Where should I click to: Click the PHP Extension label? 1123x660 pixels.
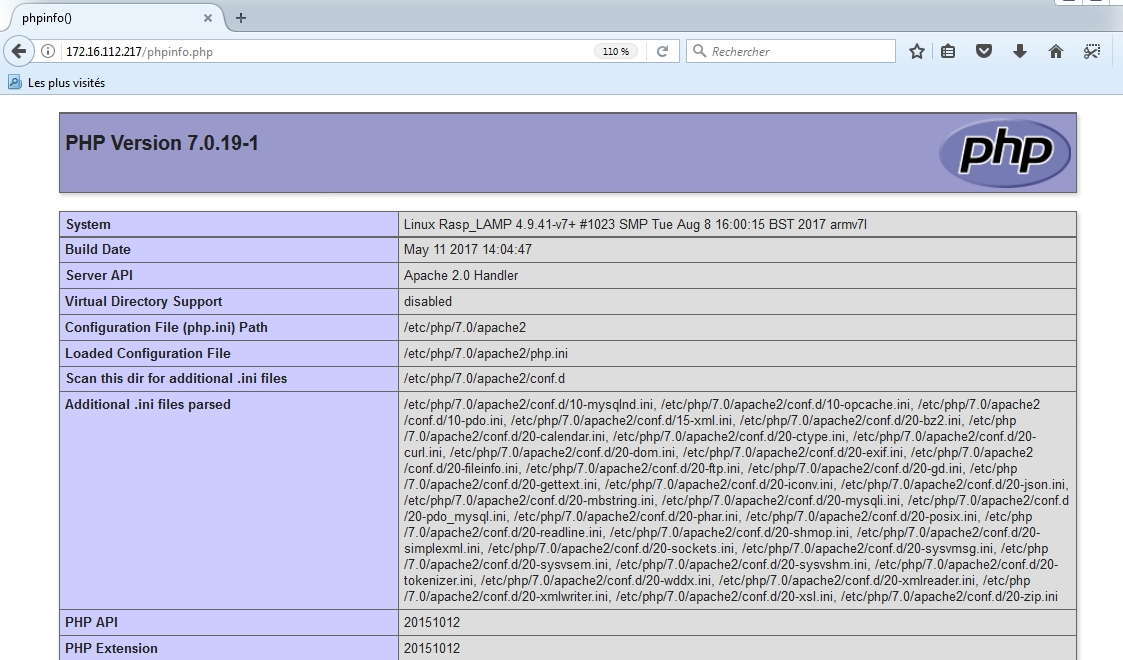tap(111, 649)
